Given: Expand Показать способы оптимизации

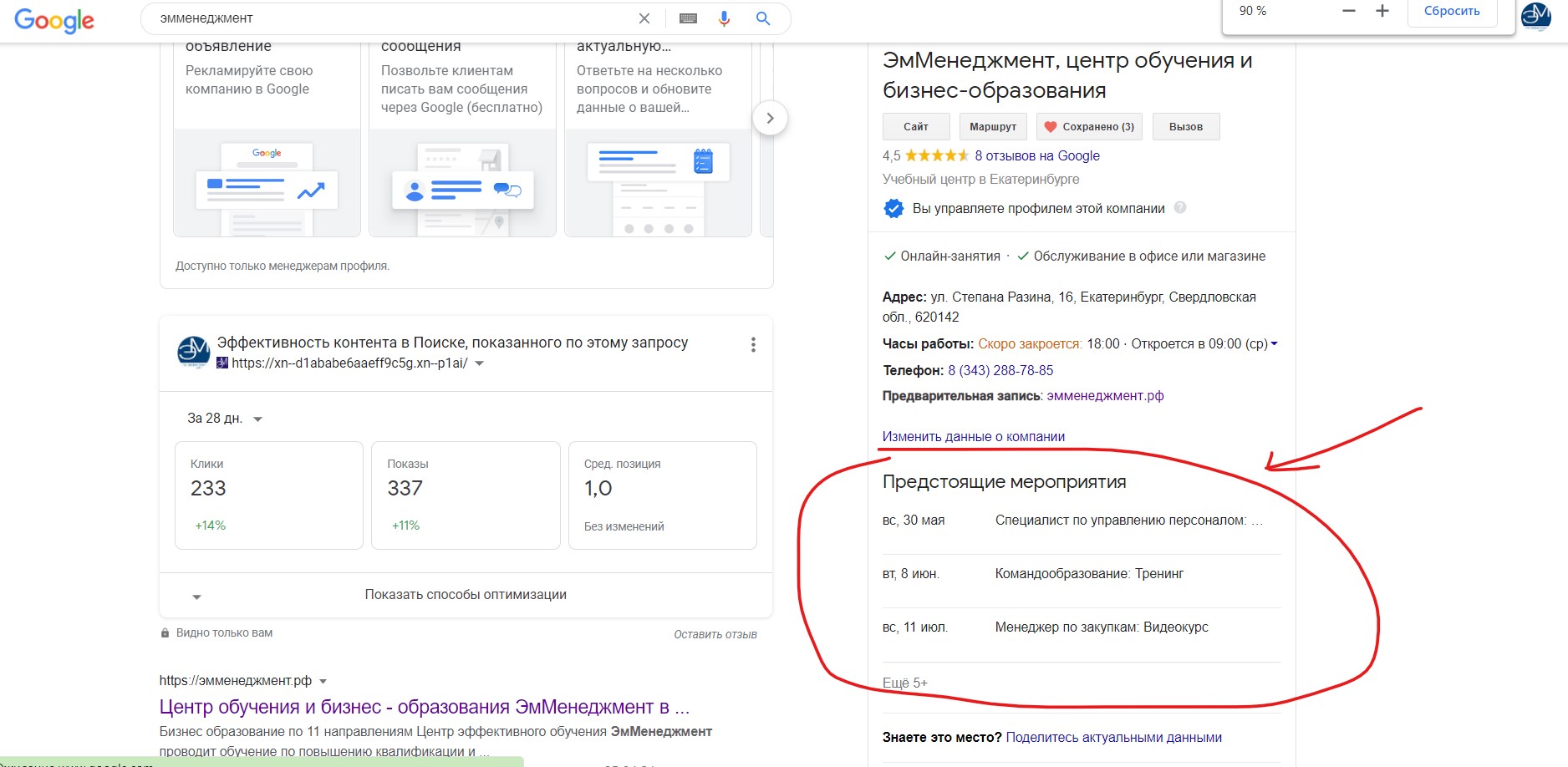Looking at the screenshot, I should point(466,595).
